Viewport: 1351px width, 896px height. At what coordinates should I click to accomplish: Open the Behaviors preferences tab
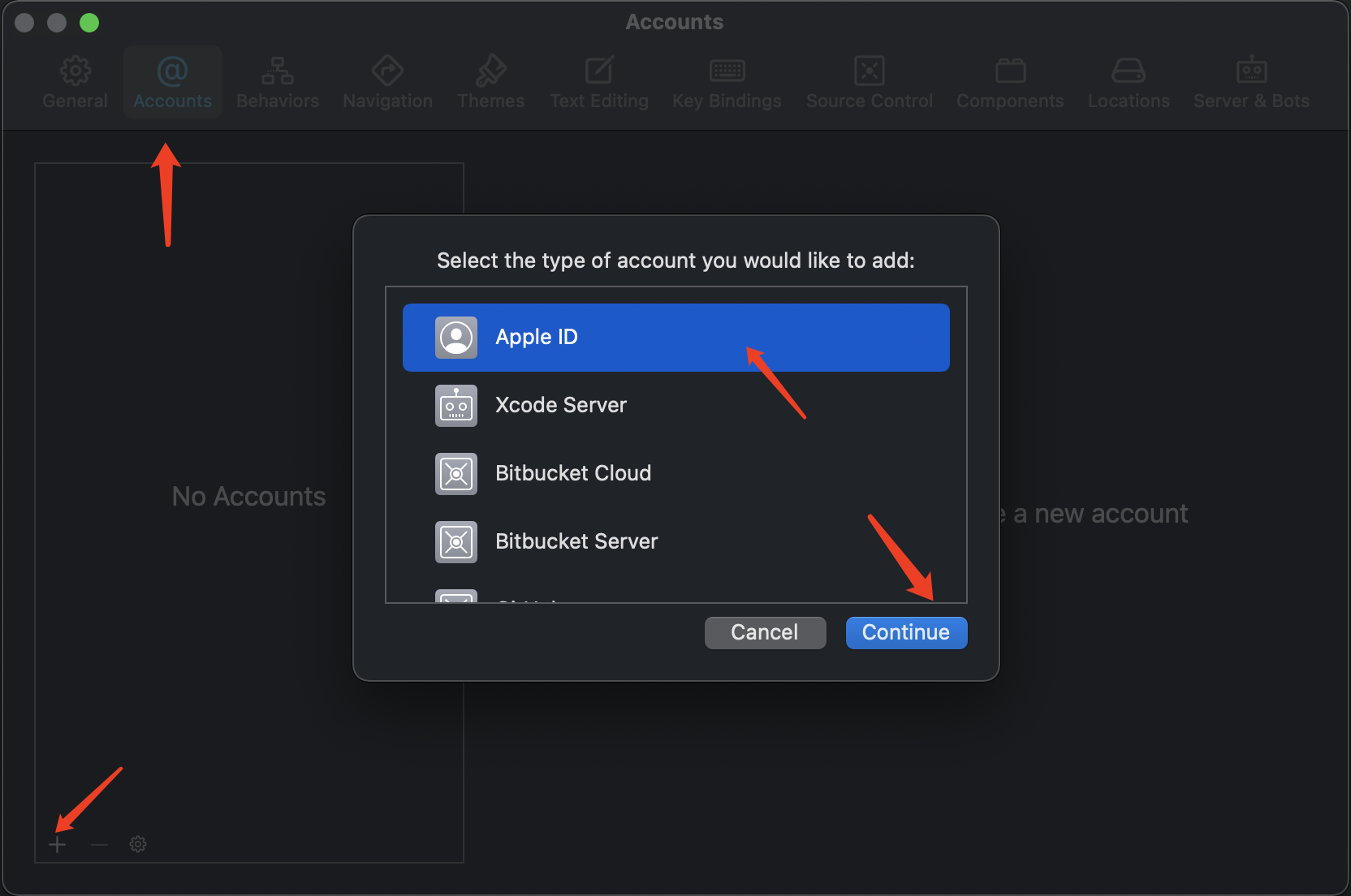278,83
